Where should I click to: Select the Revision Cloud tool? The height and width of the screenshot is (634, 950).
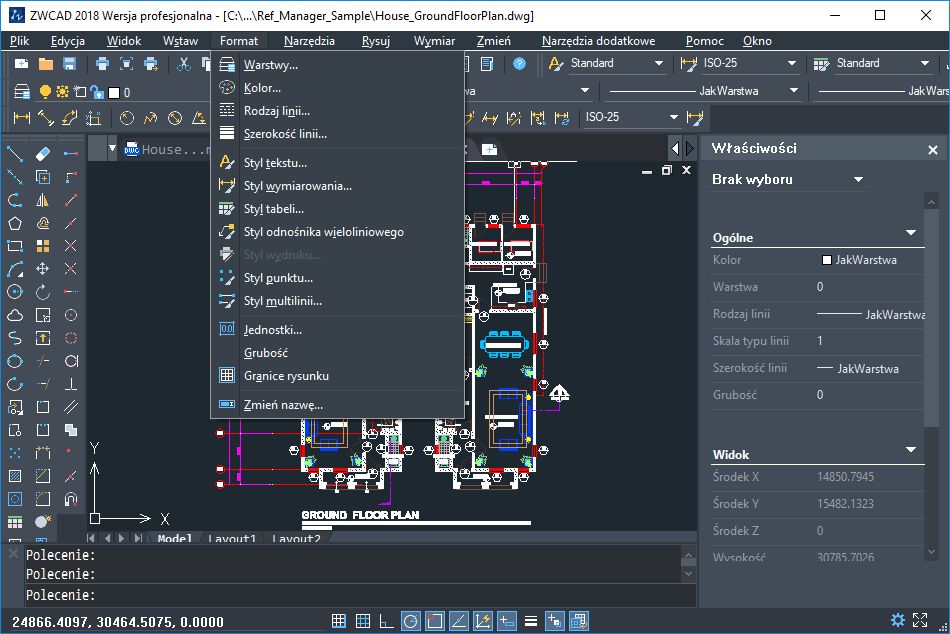click(15, 315)
